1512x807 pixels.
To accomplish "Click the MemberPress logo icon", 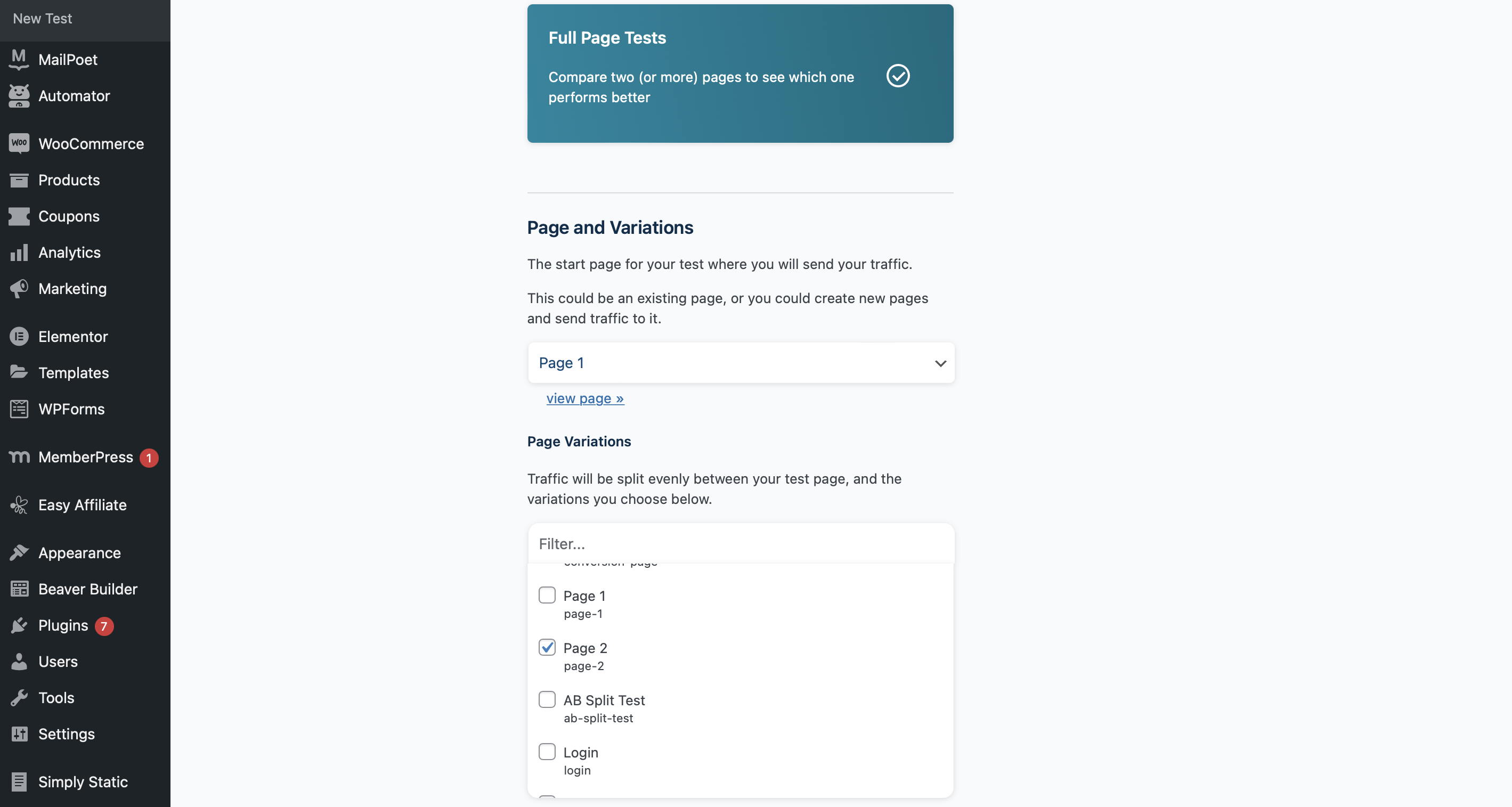I will 19,457.
